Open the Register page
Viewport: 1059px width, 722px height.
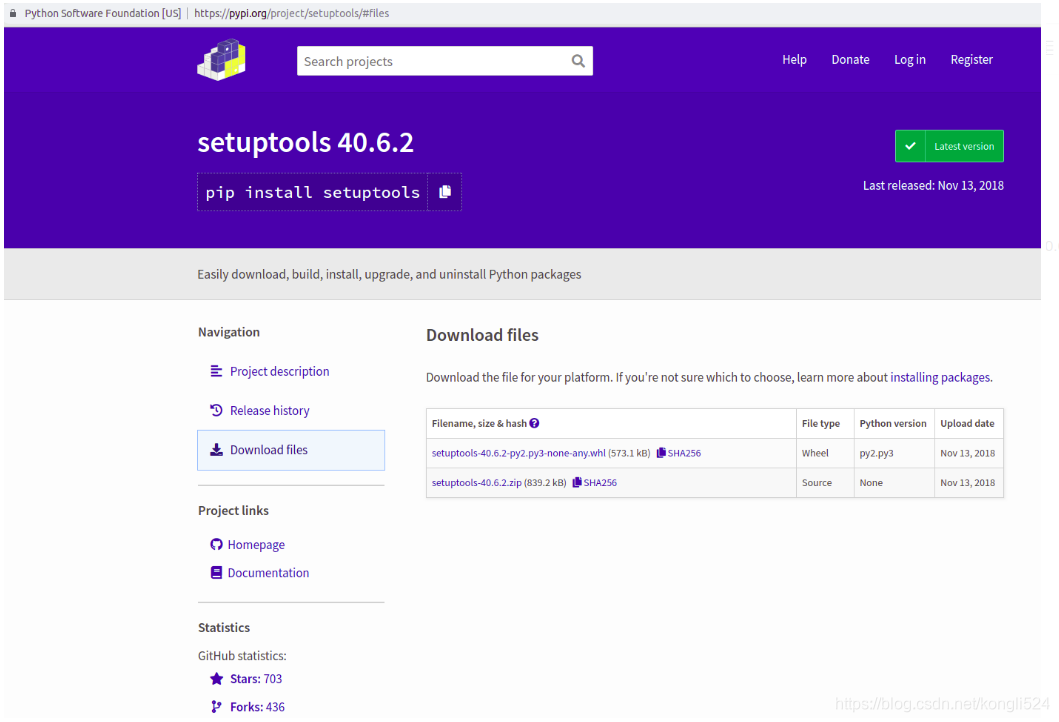[x=971, y=59]
